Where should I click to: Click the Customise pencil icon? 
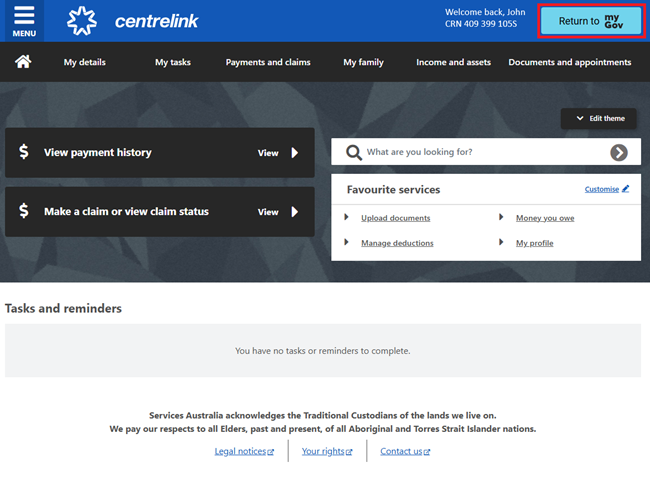tap(626, 189)
